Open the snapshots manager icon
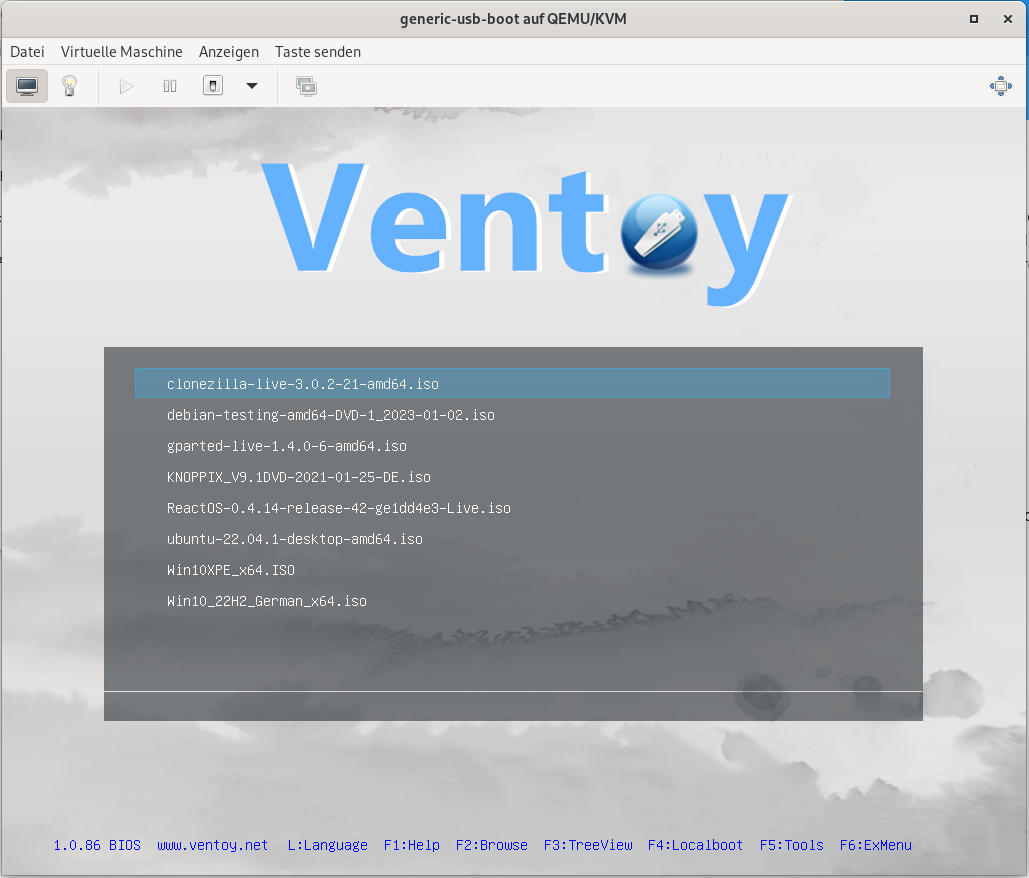Image resolution: width=1029 pixels, height=878 pixels. [306, 86]
